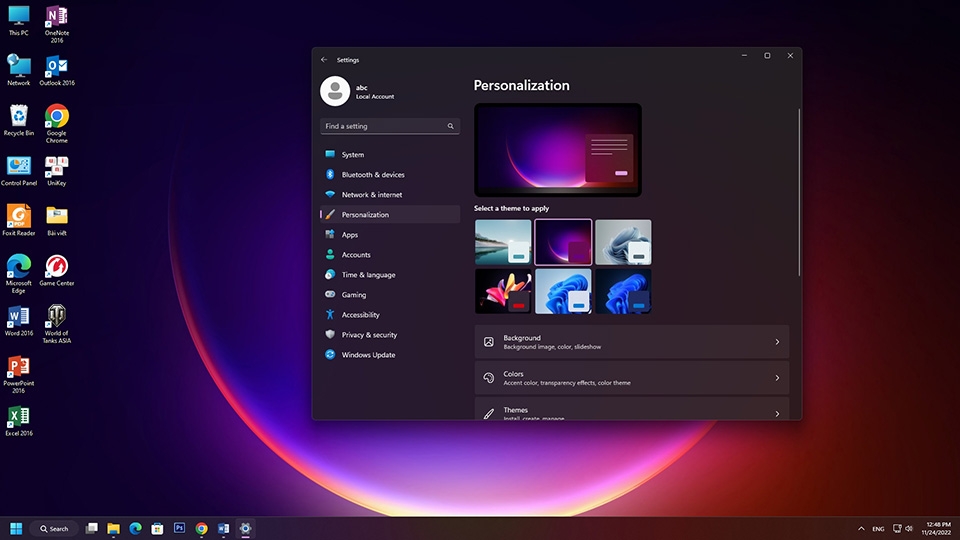Select World of Tanks ASIA icon
Image resolution: width=960 pixels, height=540 pixels.
56,324
